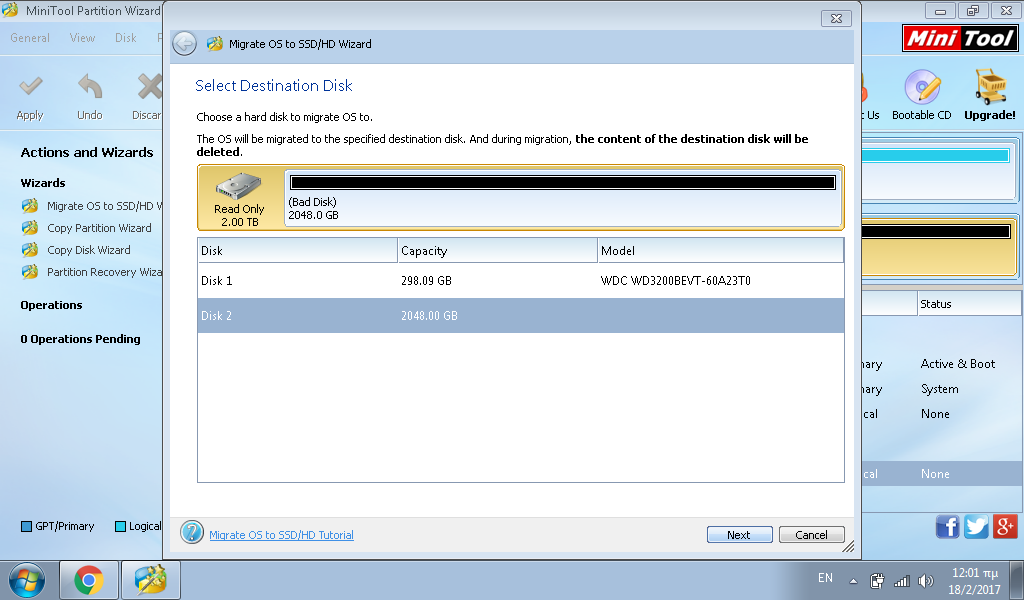Click the Cancel button

811,535
